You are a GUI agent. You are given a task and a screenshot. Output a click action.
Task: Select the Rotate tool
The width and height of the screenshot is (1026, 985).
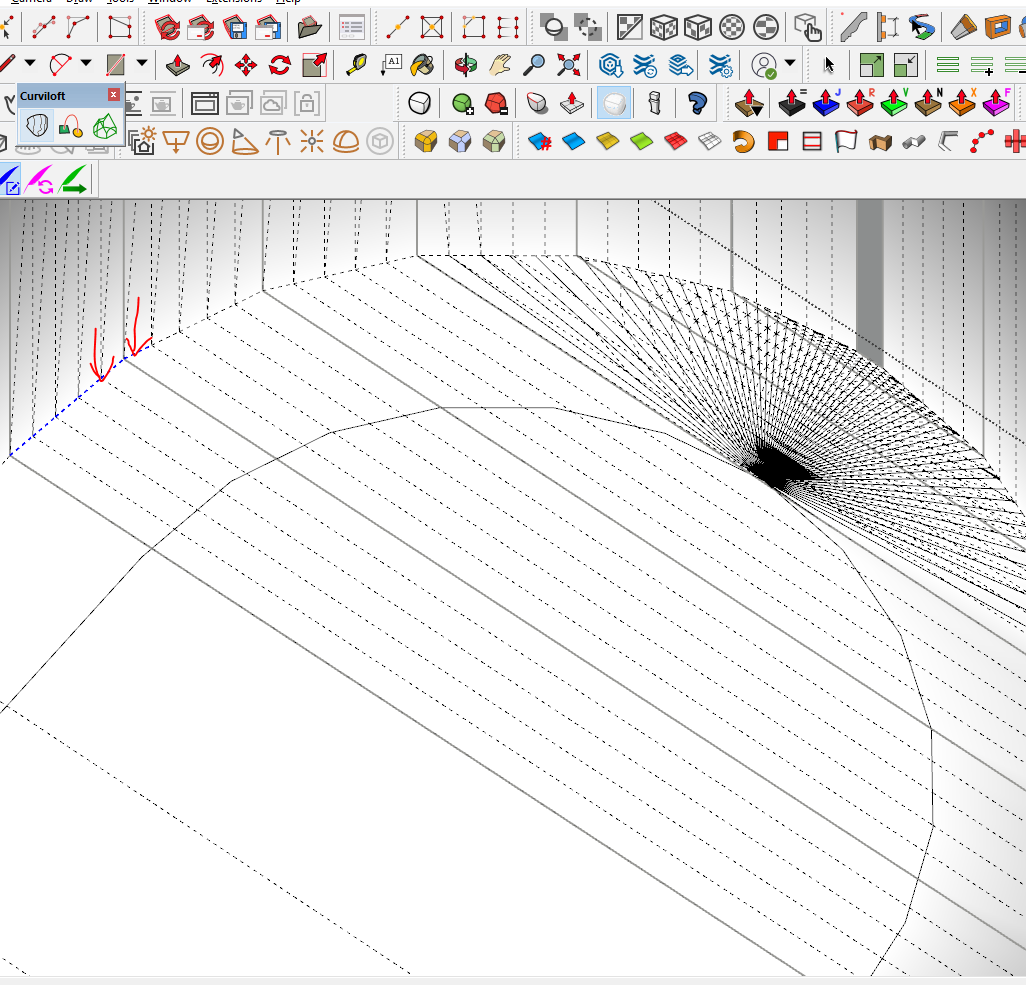(x=279, y=65)
